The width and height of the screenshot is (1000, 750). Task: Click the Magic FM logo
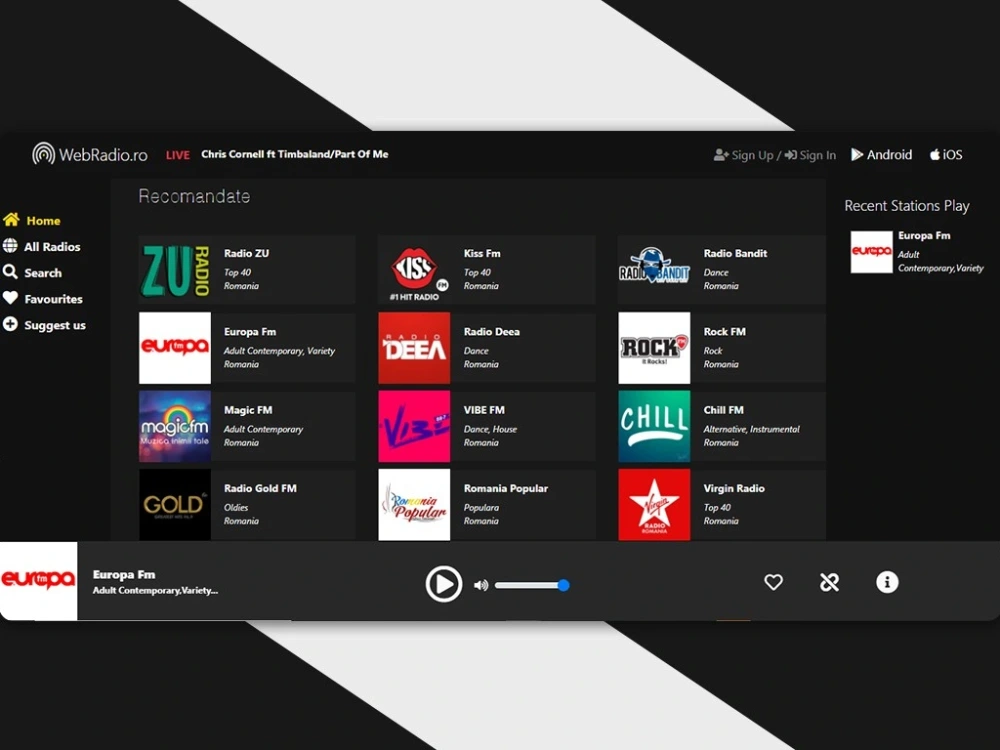(x=175, y=426)
